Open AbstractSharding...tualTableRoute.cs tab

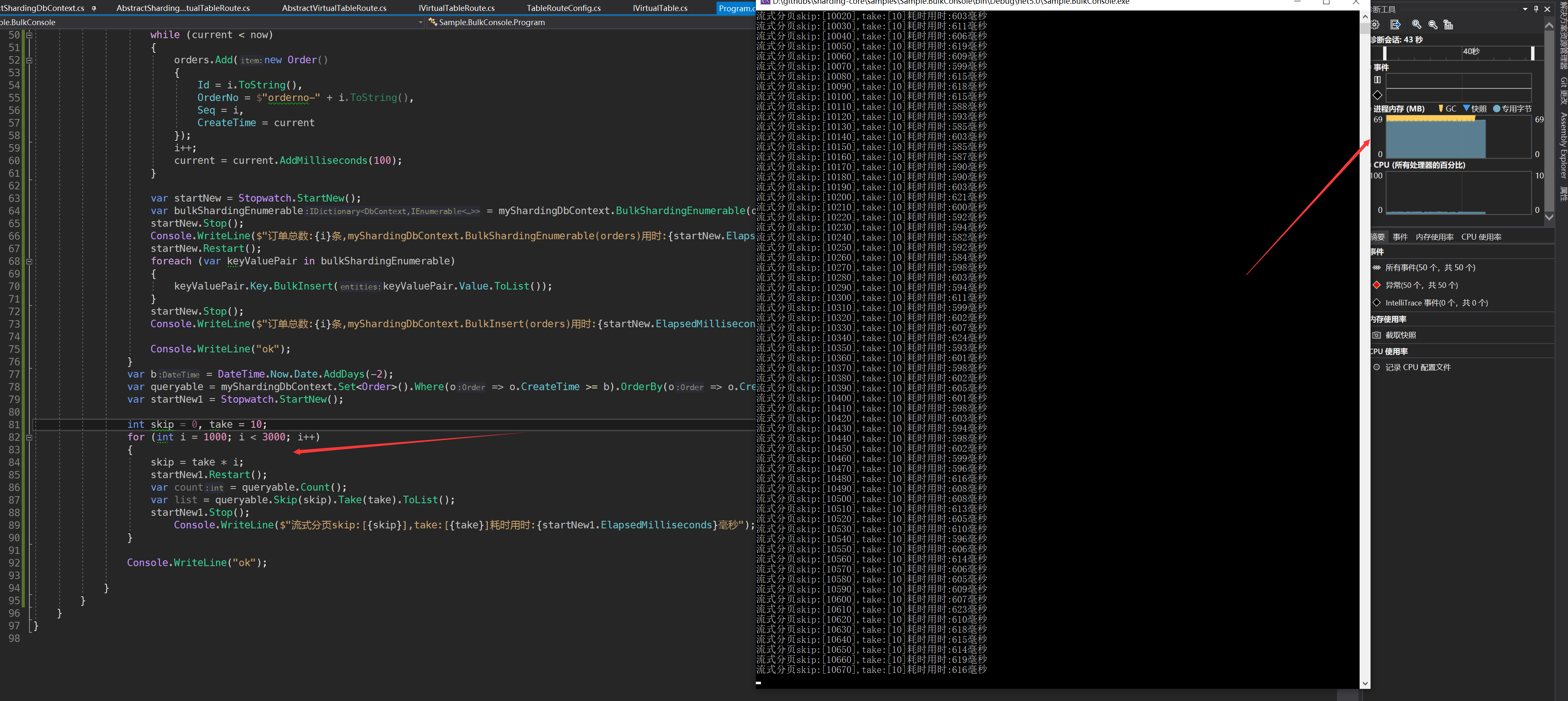183,8
